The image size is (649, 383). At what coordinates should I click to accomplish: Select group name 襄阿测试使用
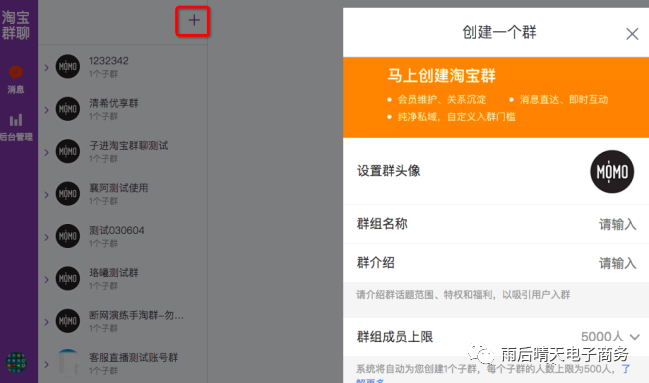coord(119,188)
